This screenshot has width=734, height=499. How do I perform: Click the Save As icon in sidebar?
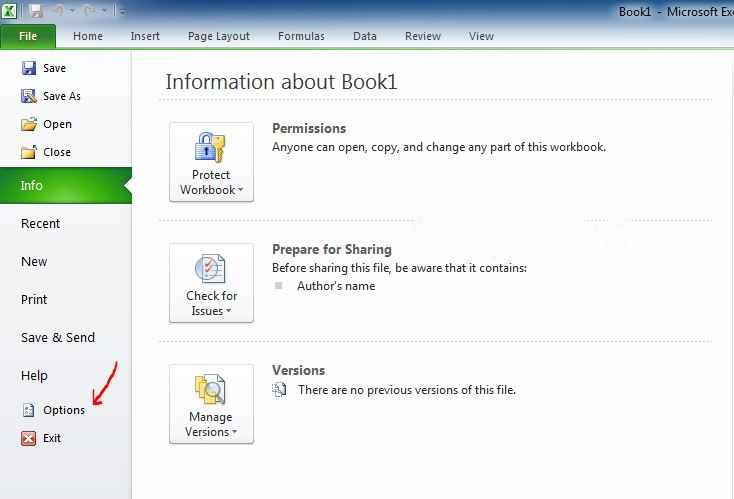coord(29,96)
